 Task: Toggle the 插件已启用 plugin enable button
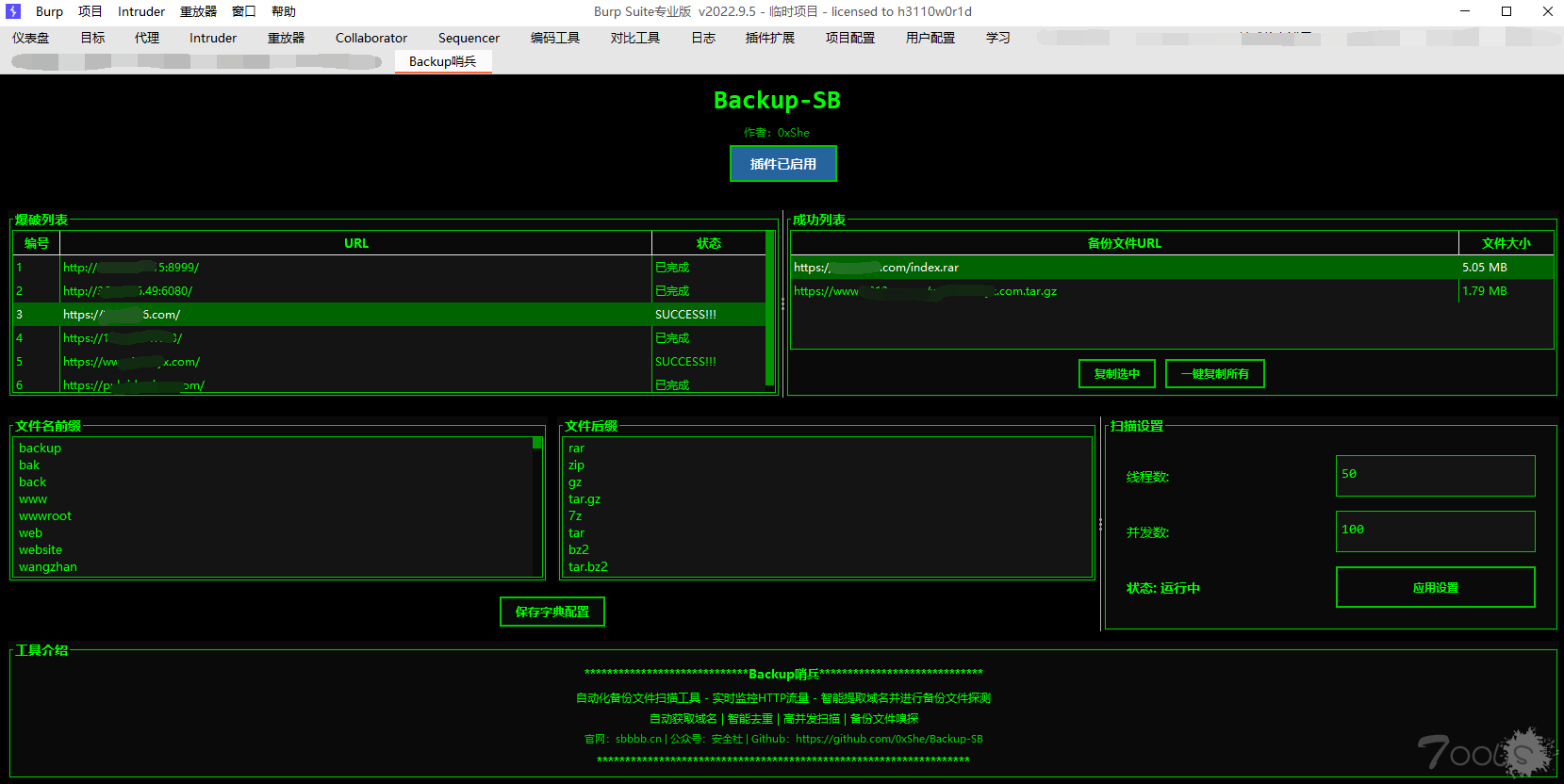(782, 164)
